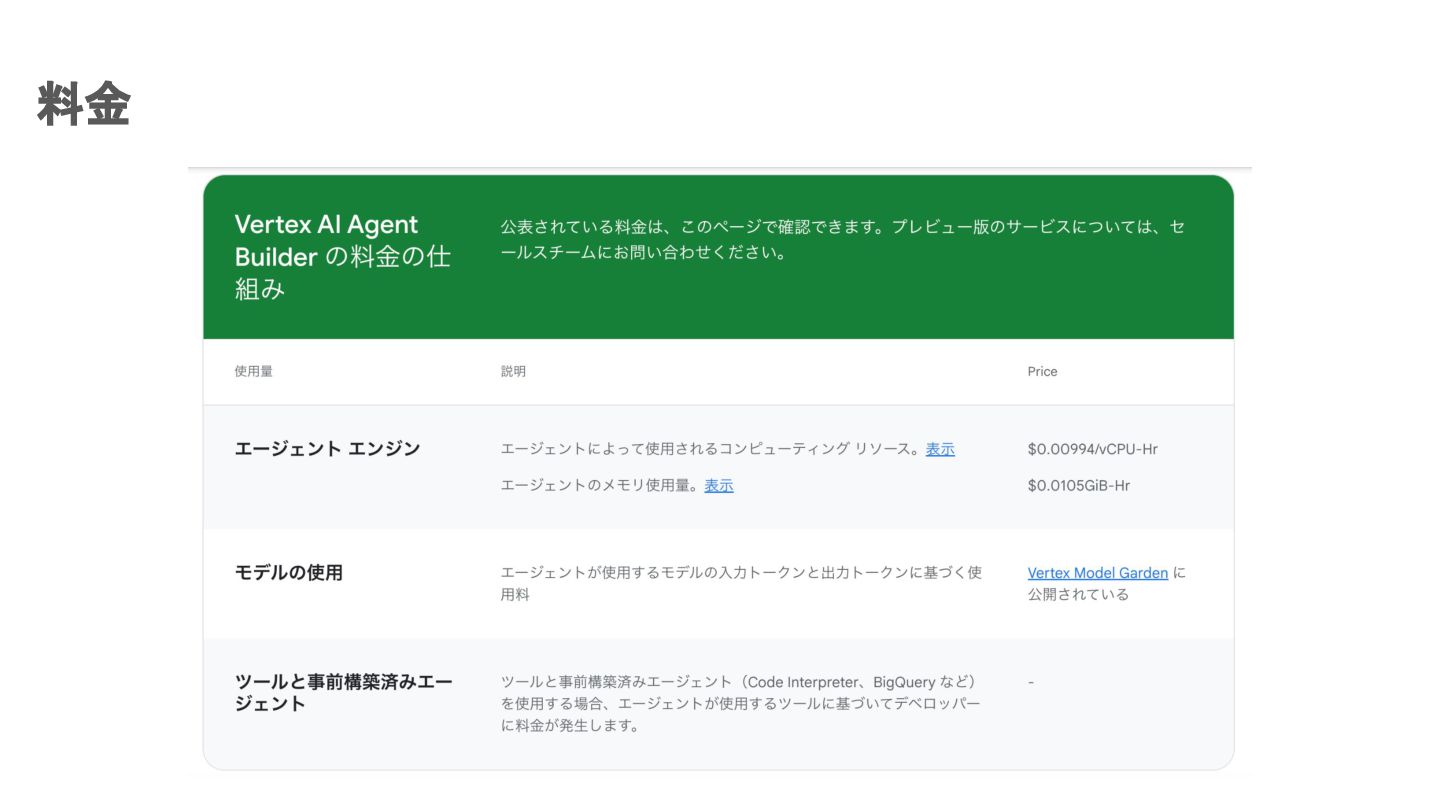Image resolution: width=1440 pixels, height=810 pixels.
Task: Select the エージェント エンジン row title
Action: tap(327, 449)
